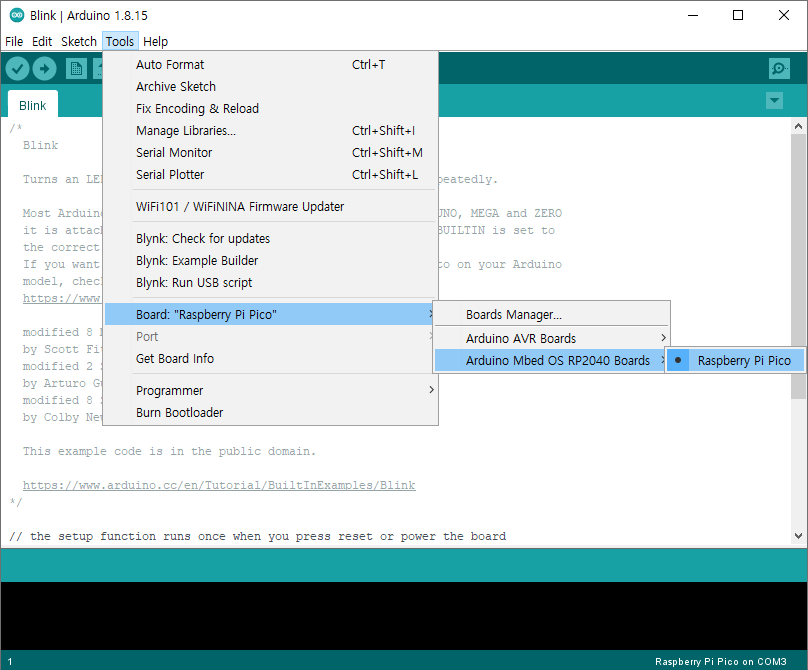This screenshot has width=808, height=670.
Task: Follow the arduino.cc BuiltInExamples/Blink link
Action: 219,485
